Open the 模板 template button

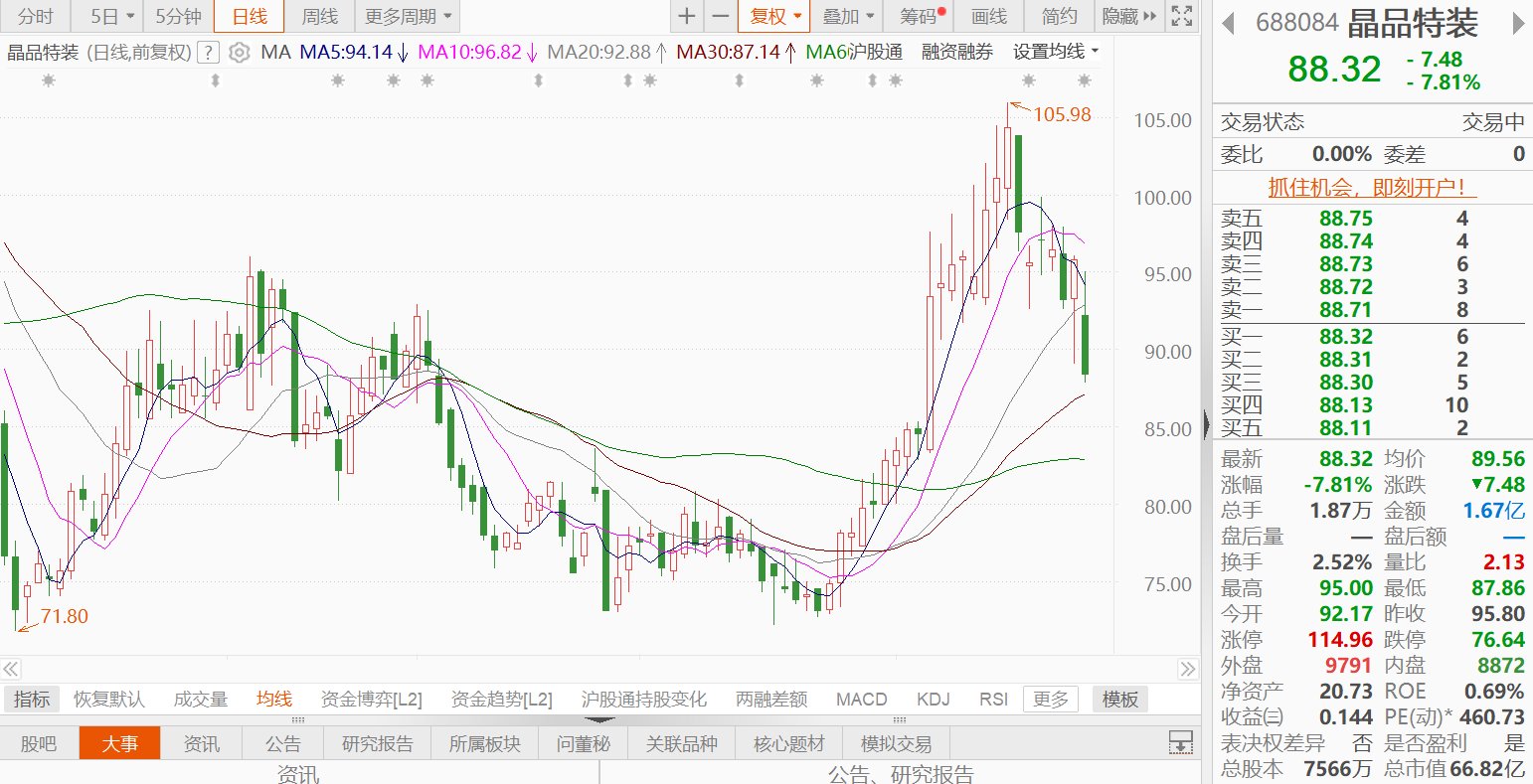click(1119, 700)
